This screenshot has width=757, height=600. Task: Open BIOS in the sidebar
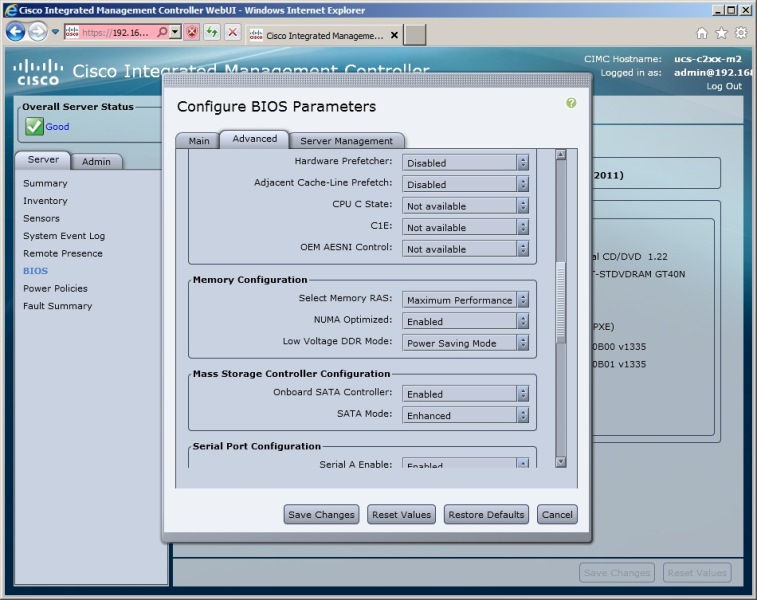pos(35,271)
